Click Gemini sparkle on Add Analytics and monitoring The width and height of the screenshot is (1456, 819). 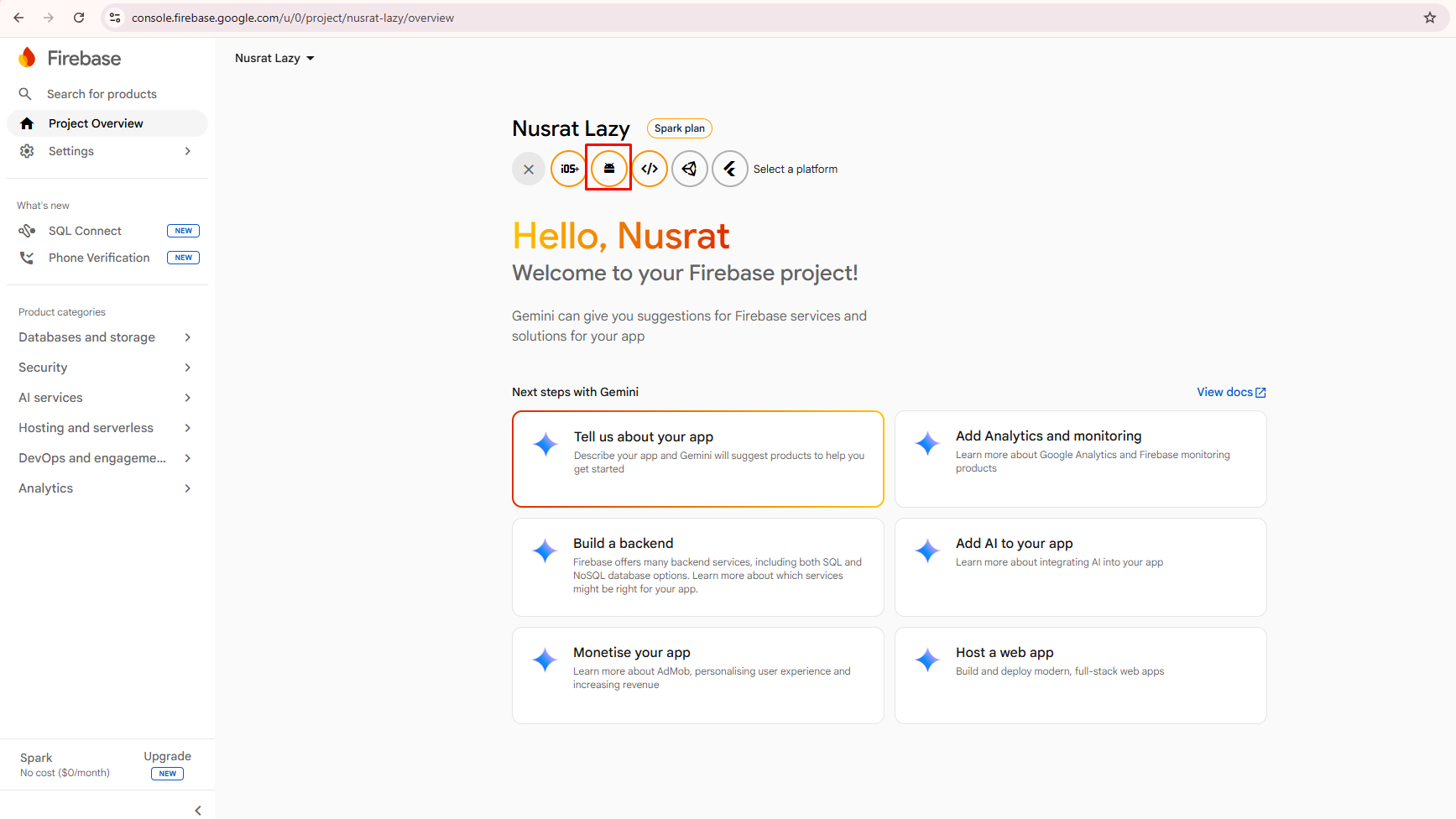click(x=927, y=443)
